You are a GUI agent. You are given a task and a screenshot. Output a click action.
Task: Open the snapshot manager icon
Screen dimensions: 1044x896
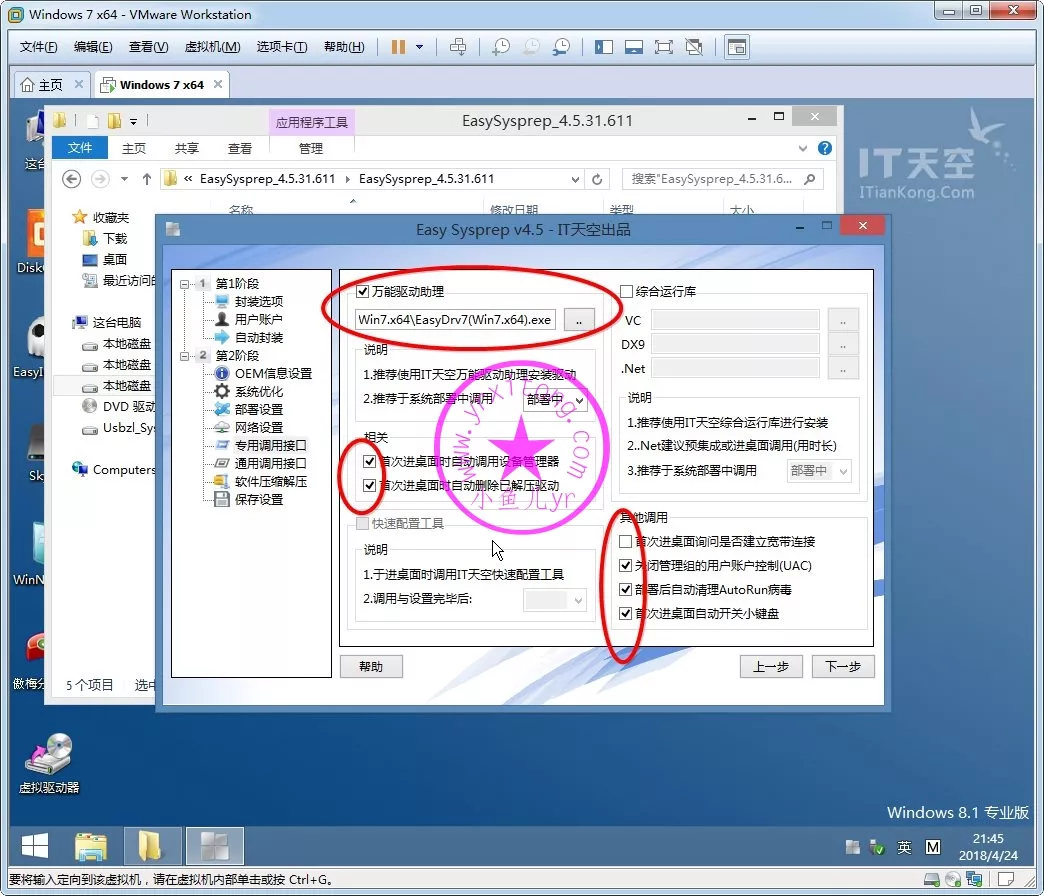pos(562,47)
